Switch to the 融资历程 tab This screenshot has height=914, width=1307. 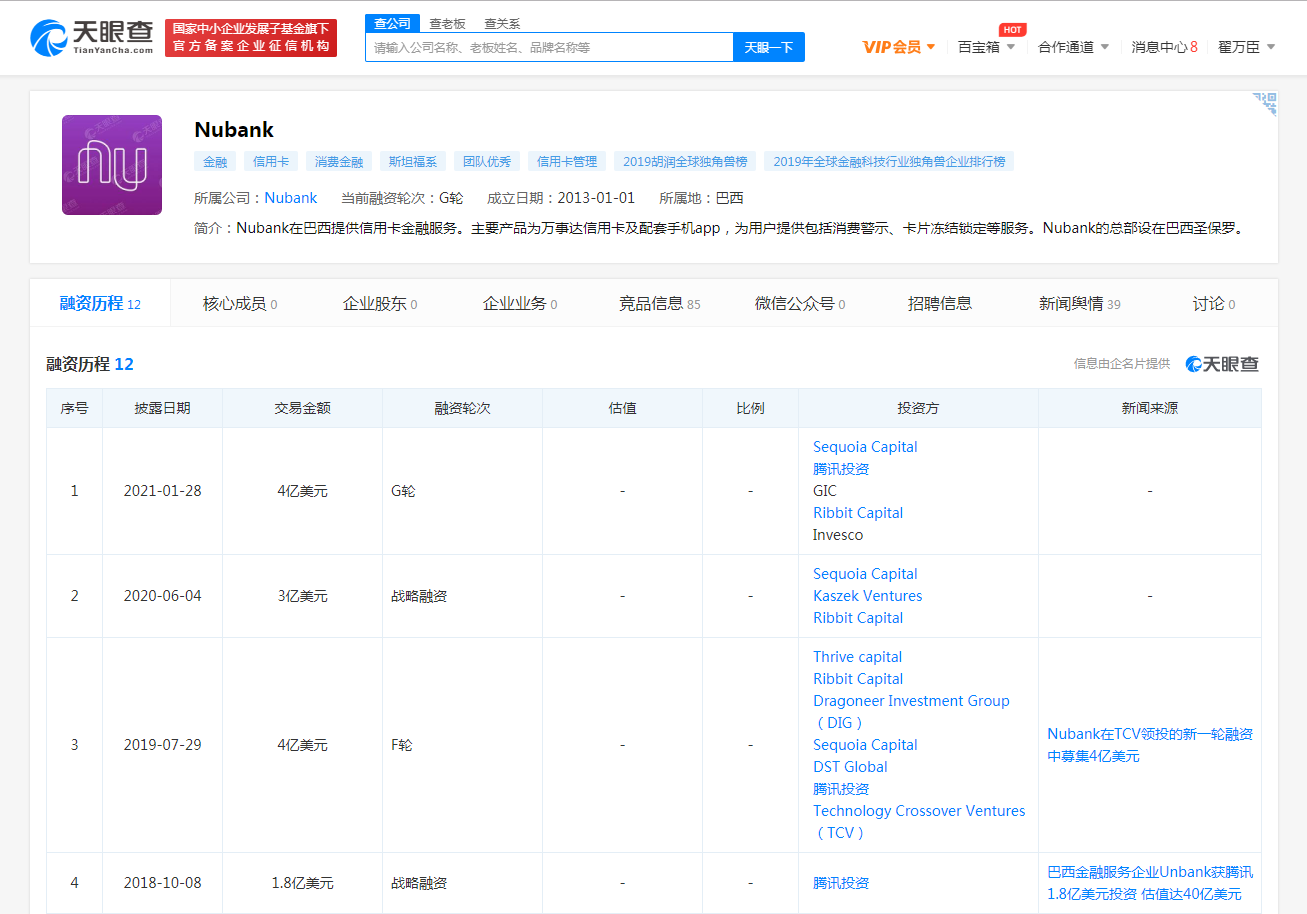point(100,303)
